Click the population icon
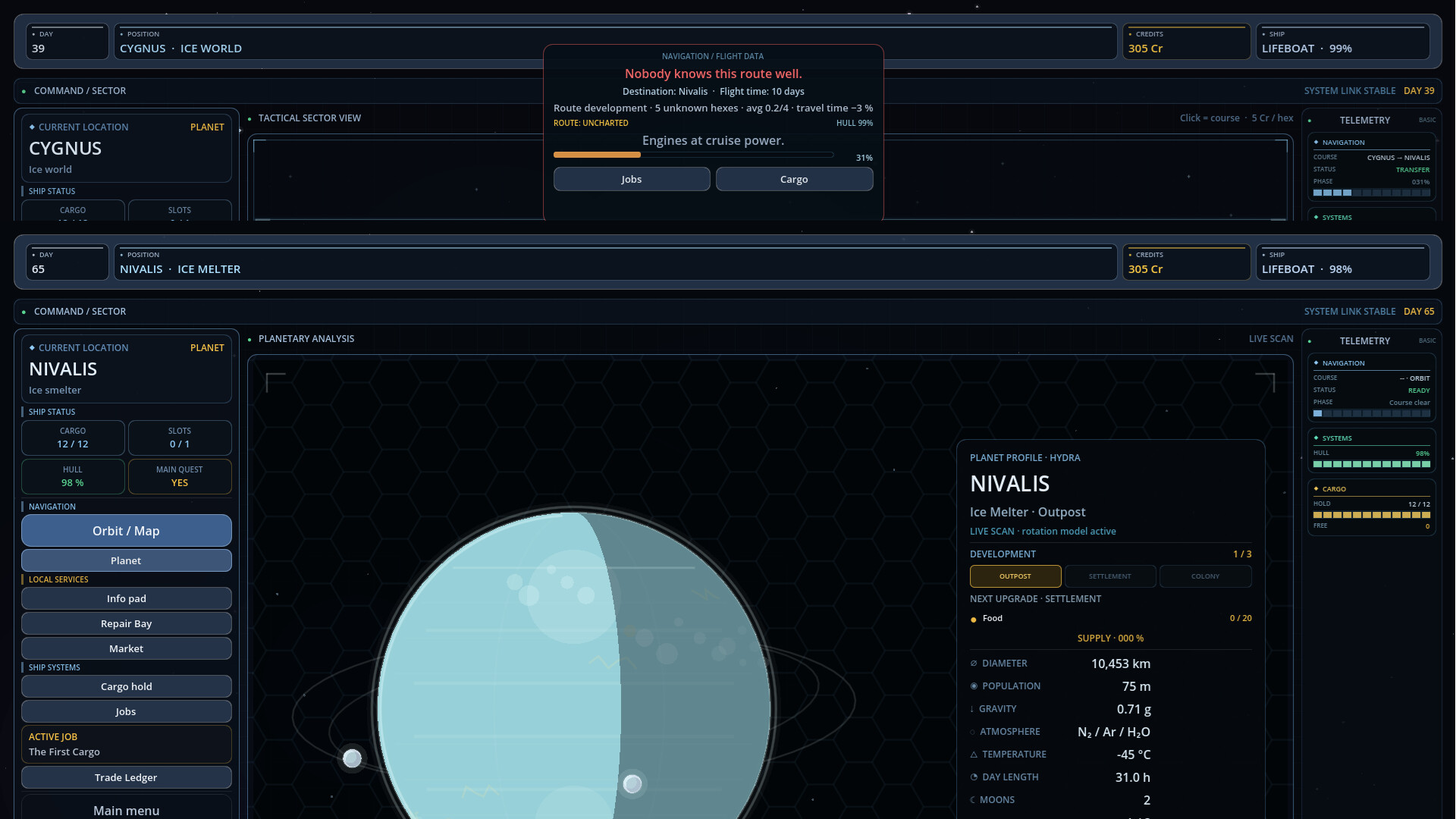Screen dimensions: 1456x819 tap(974, 686)
